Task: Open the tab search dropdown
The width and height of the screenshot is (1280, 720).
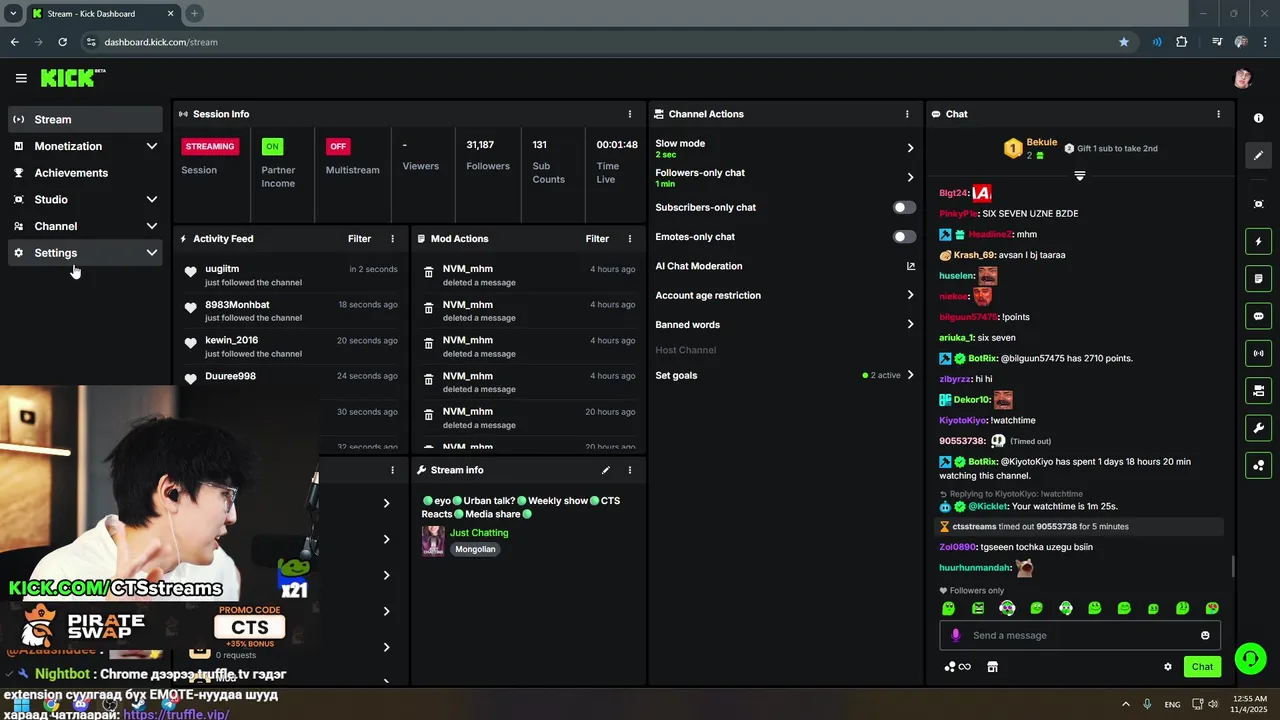Action: click(13, 13)
